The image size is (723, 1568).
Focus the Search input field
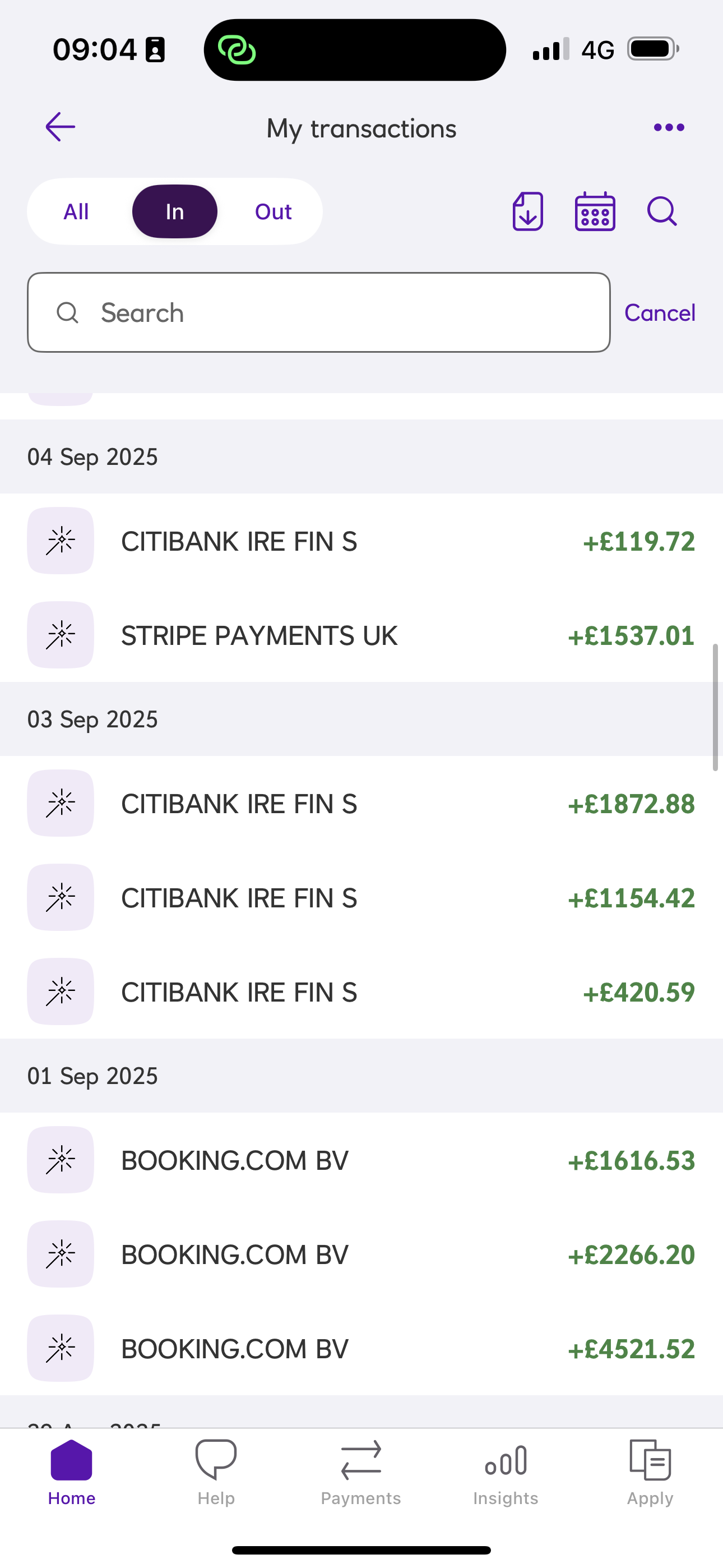pos(318,313)
